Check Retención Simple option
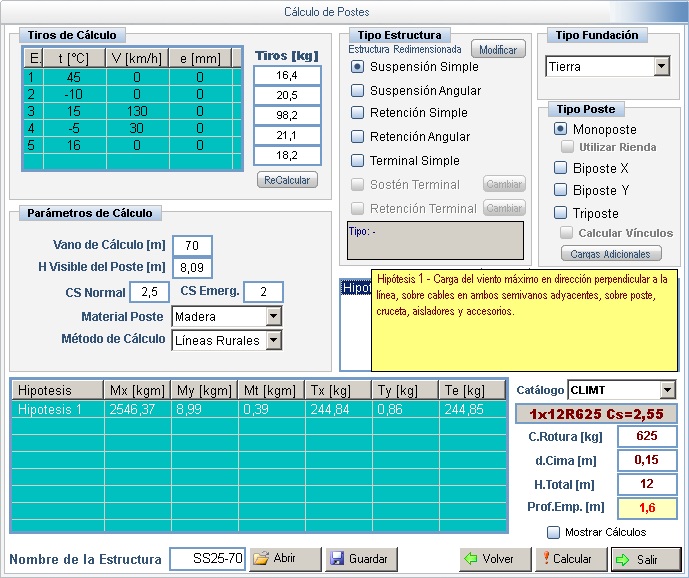Viewport: 689px width, 578px height. pyautogui.click(x=358, y=113)
